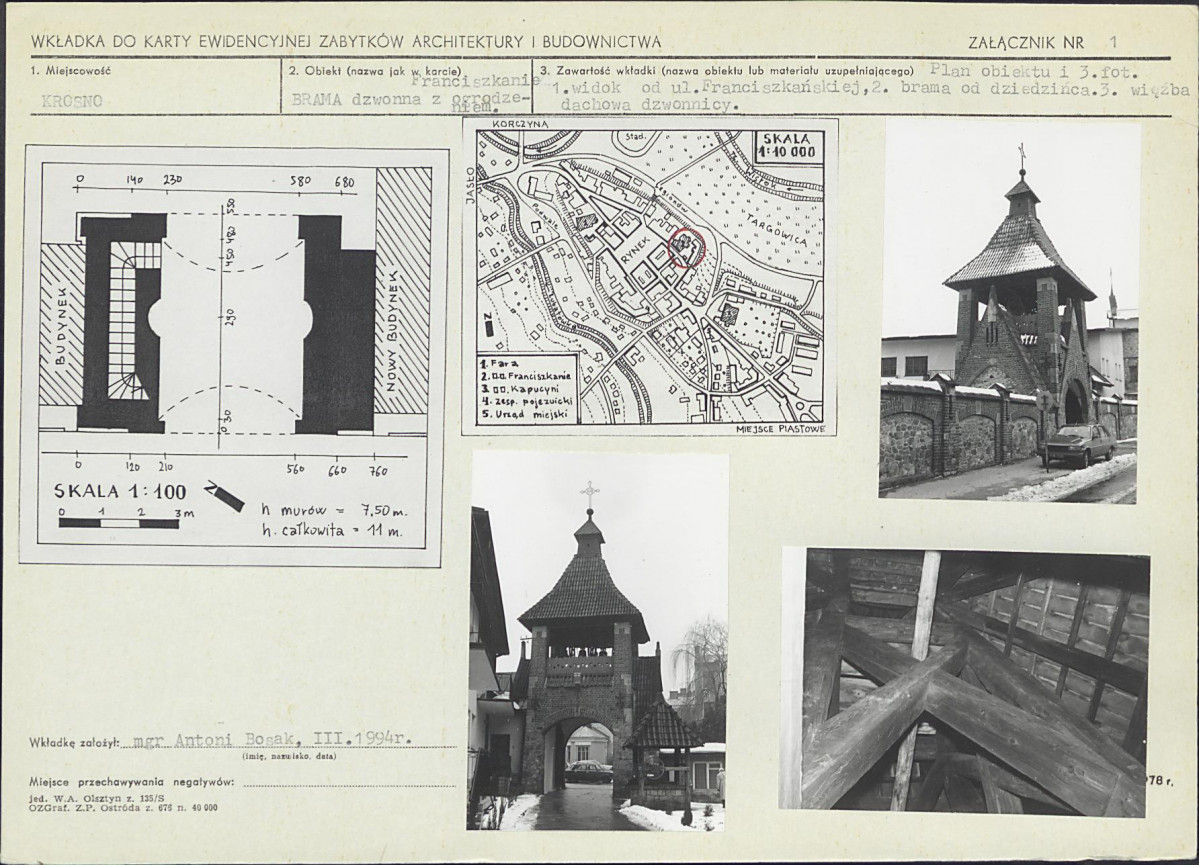Click the scale bar under SKALA 1:100
1199x865 pixels.
coord(119,522)
